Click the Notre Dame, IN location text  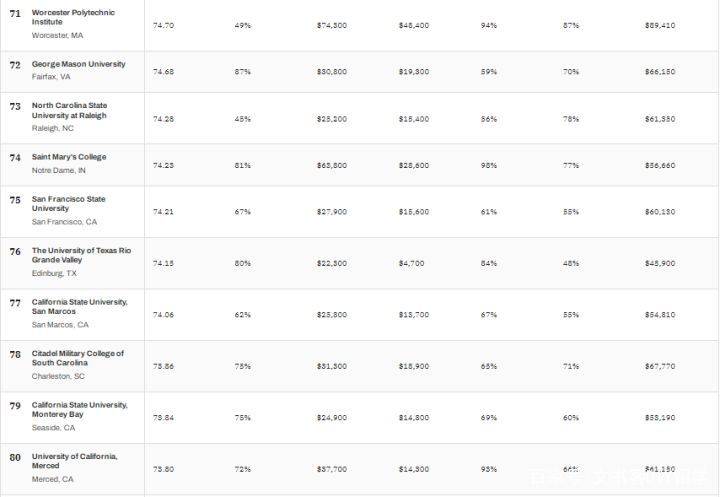click(x=59, y=170)
